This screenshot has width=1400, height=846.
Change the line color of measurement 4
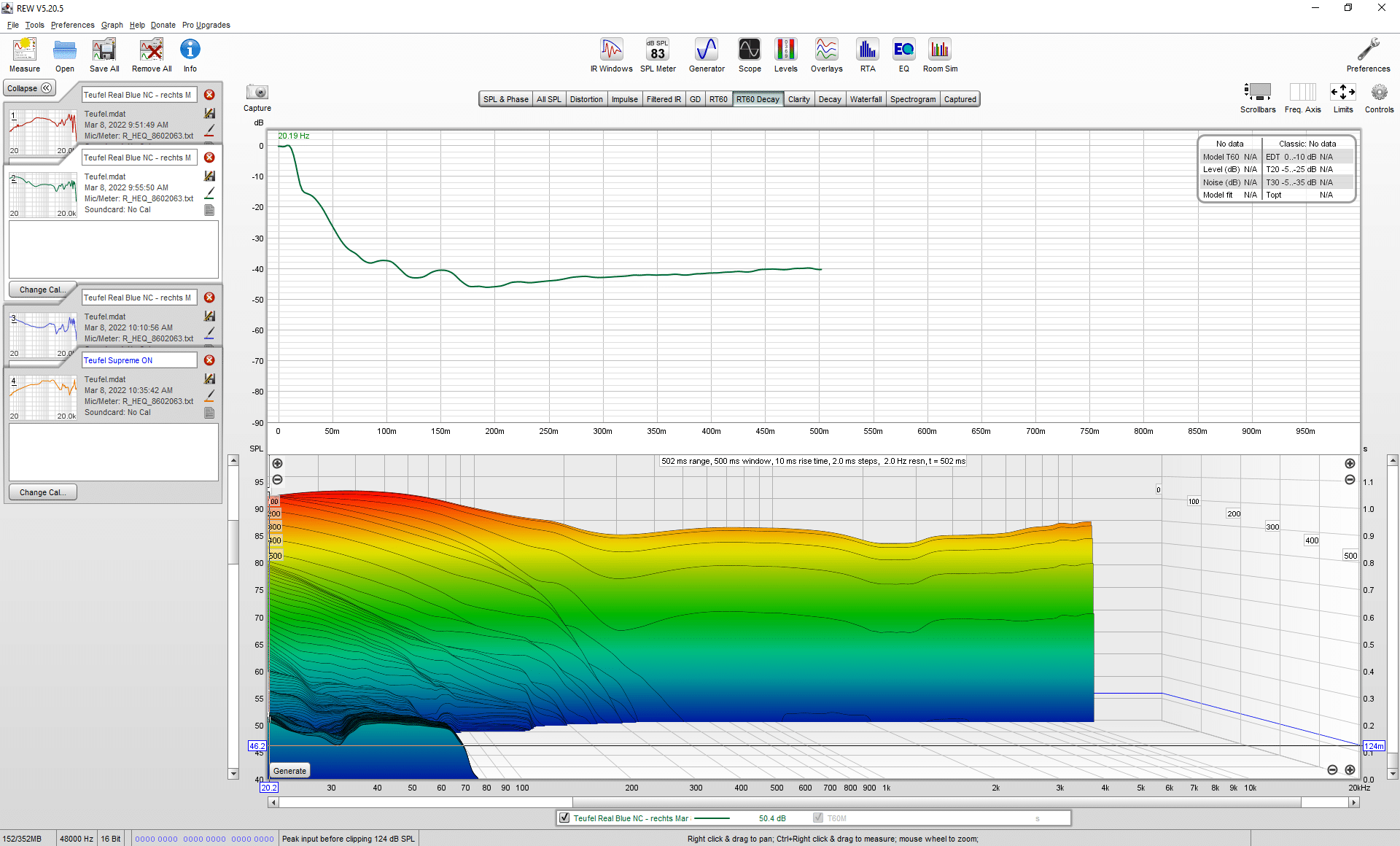point(209,395)
